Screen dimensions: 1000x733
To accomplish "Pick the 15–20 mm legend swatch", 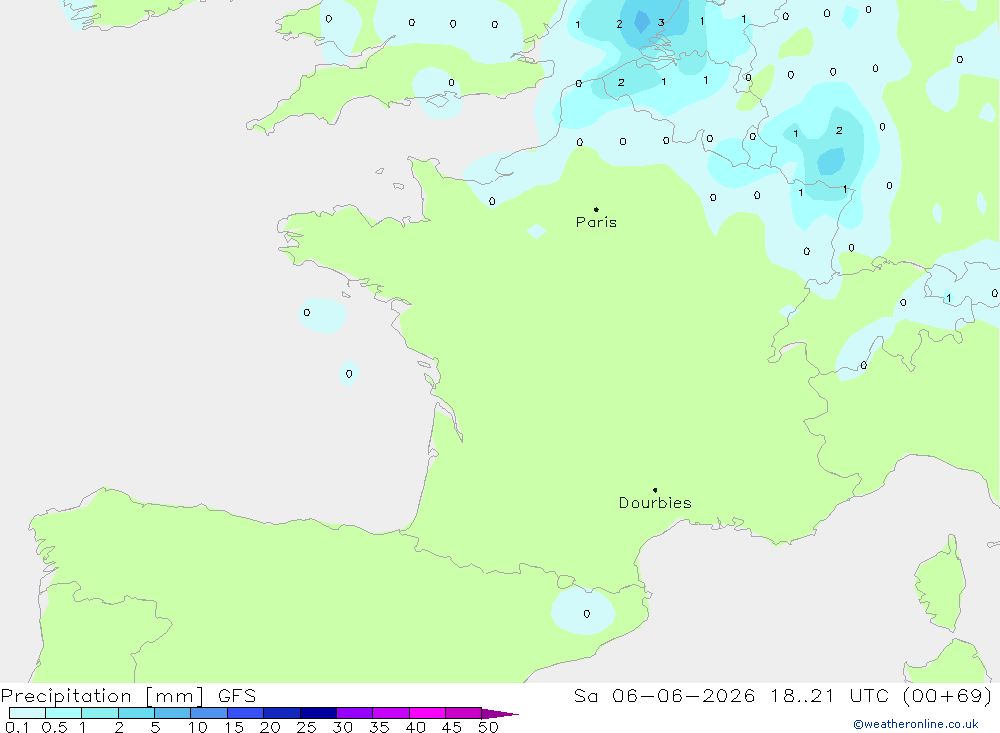I will coord(246,713).
